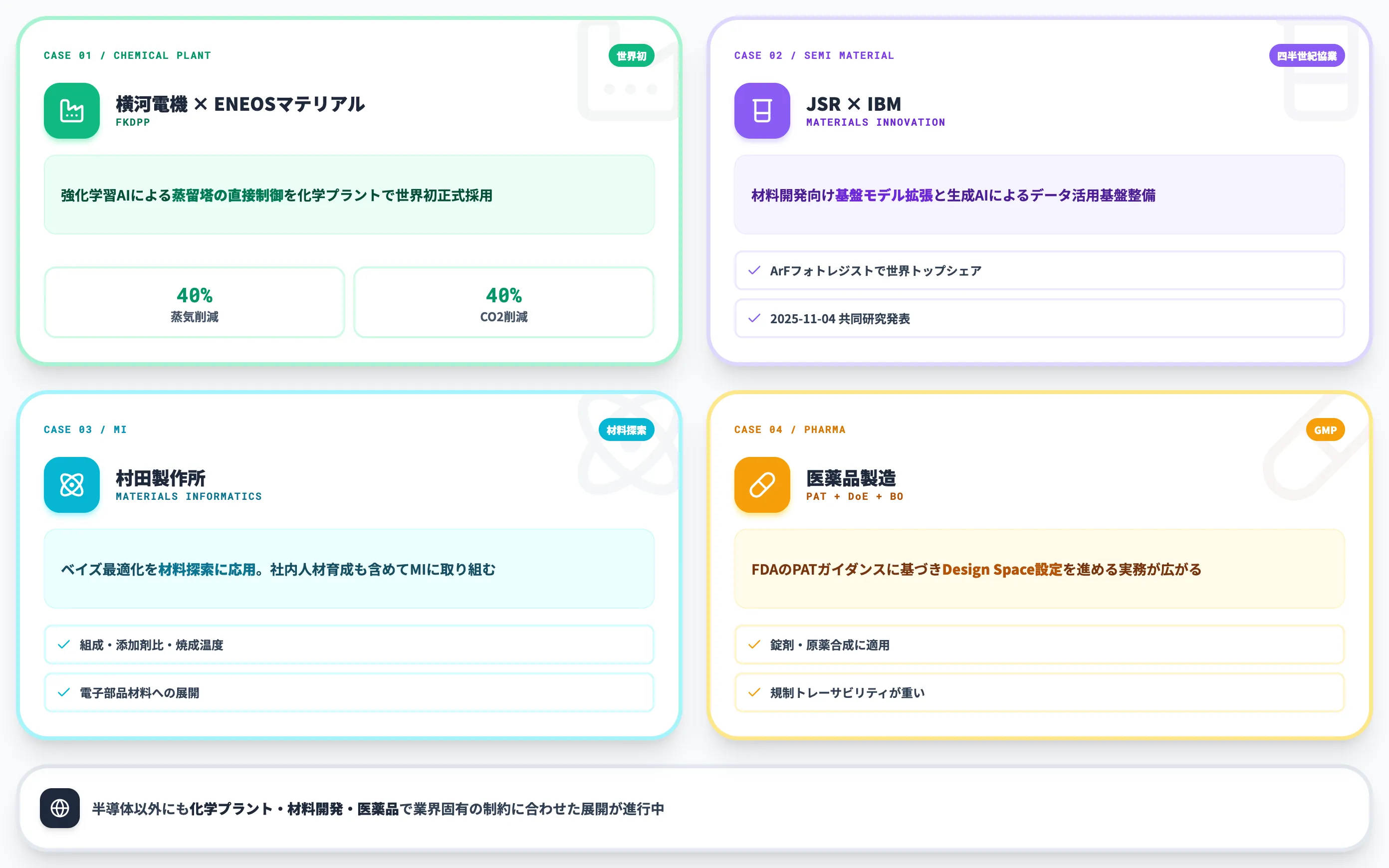Select the 40% CO2削減 stat box
Image resolution: width=1389 pixels, height=868 pixels.
pos(504,302)
